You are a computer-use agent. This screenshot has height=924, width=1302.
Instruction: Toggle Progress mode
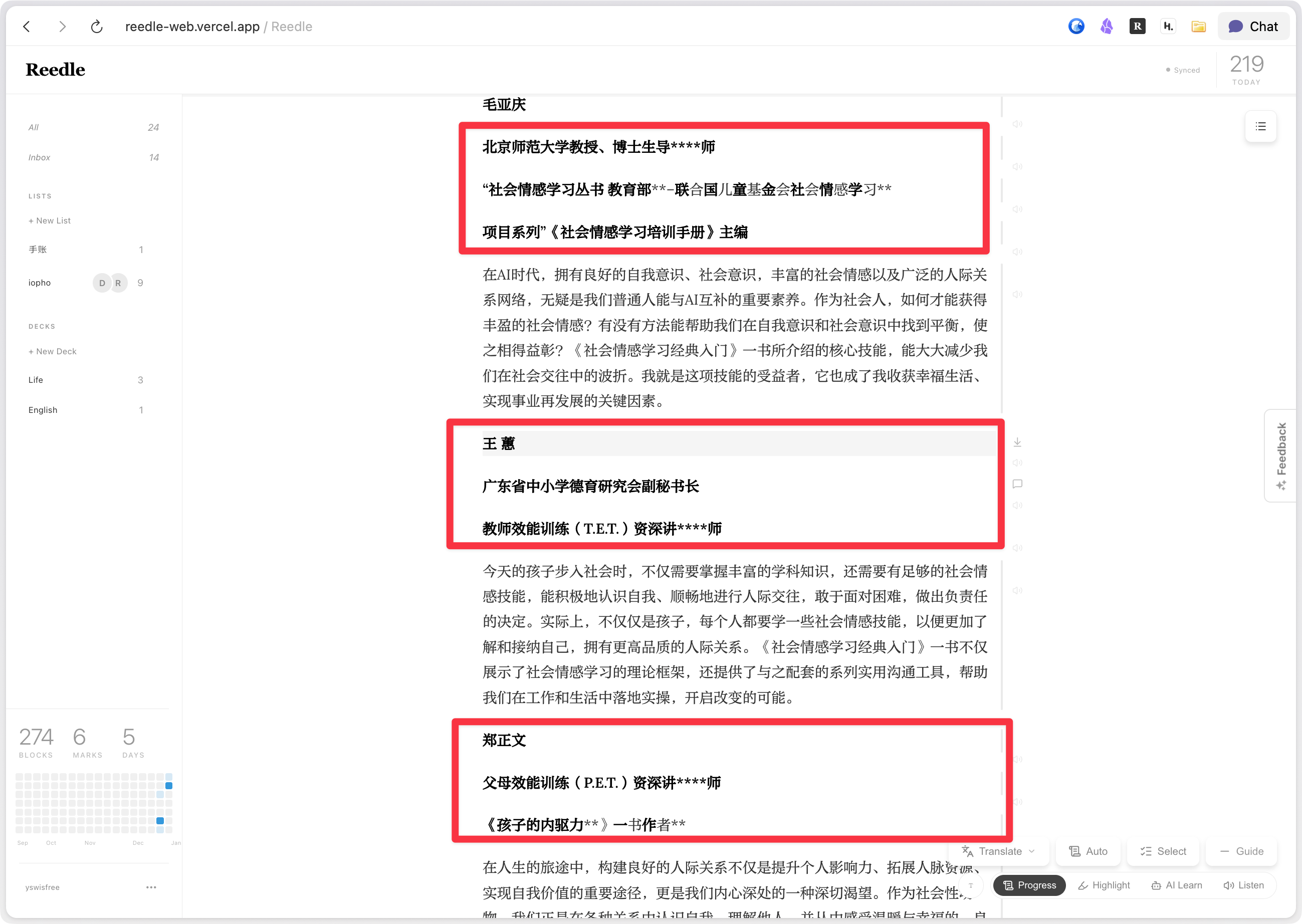click(x=1029, y=885)
